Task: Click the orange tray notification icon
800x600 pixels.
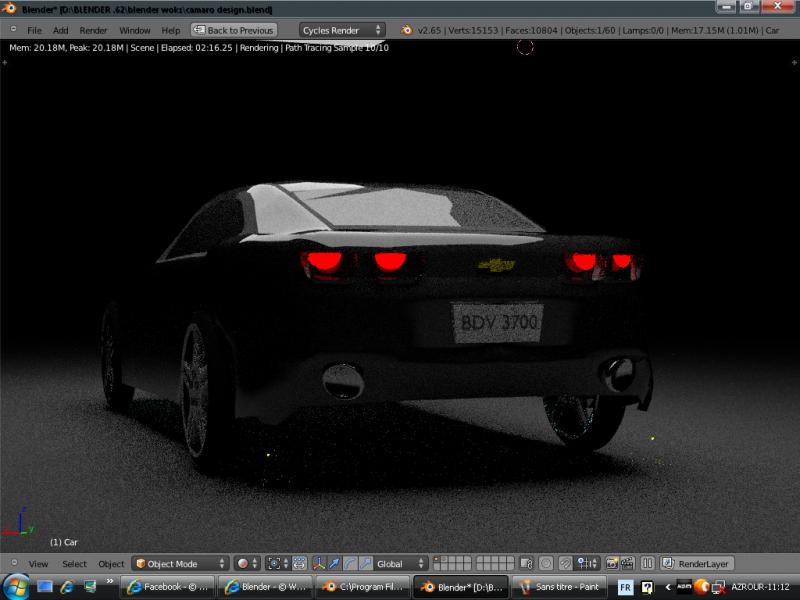Action: 702,587
